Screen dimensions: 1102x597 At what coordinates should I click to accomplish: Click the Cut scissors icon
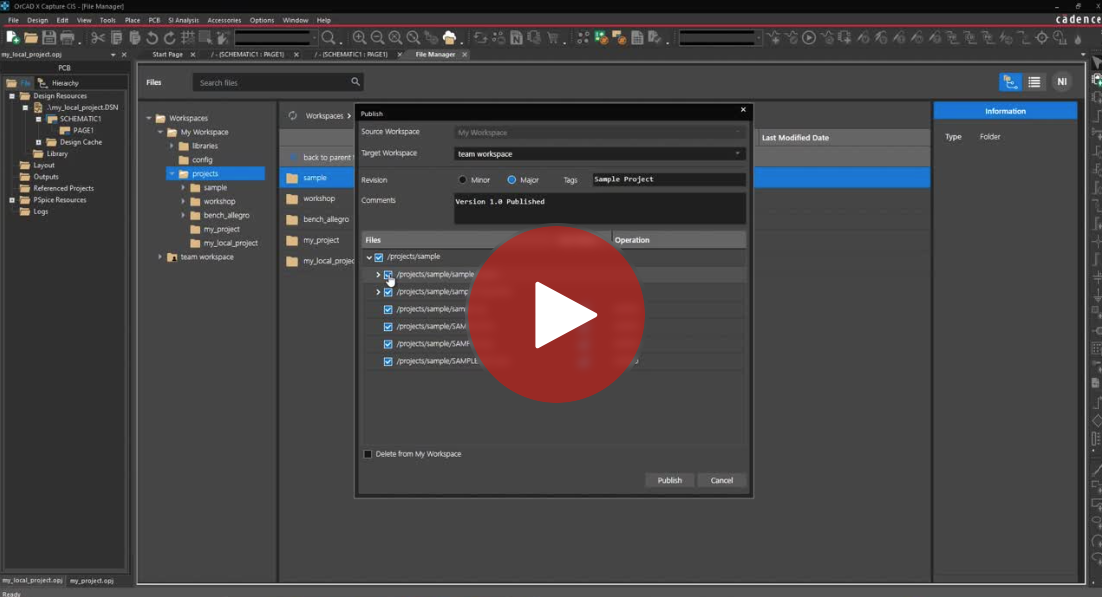(98, 38)
